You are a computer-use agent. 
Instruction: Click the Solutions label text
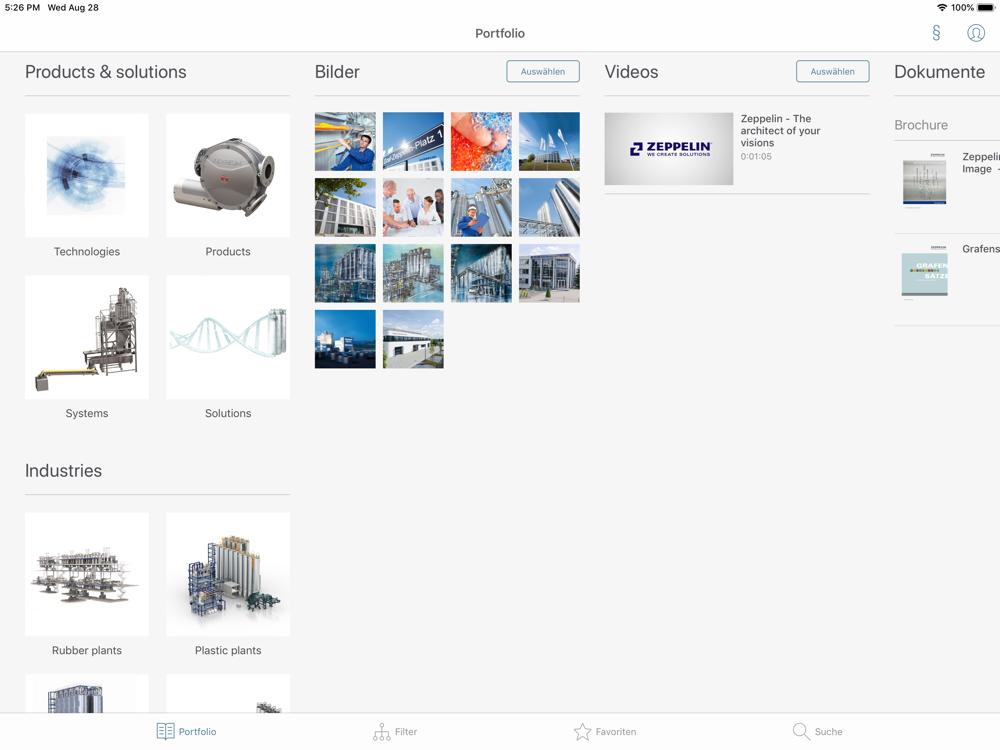228,413
